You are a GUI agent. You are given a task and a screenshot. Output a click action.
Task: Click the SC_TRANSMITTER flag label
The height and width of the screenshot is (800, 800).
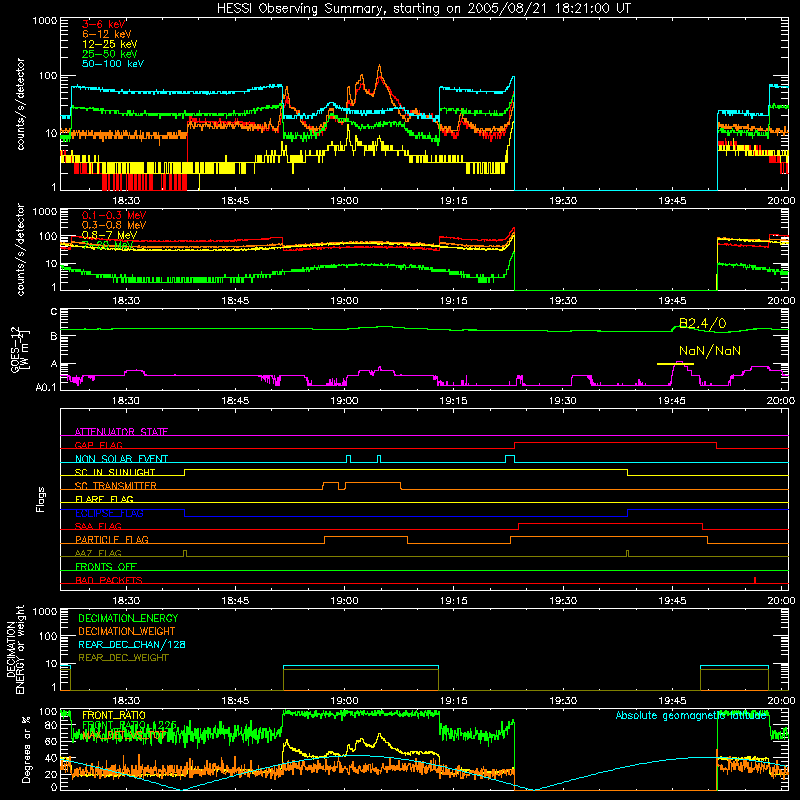(115, 485)
